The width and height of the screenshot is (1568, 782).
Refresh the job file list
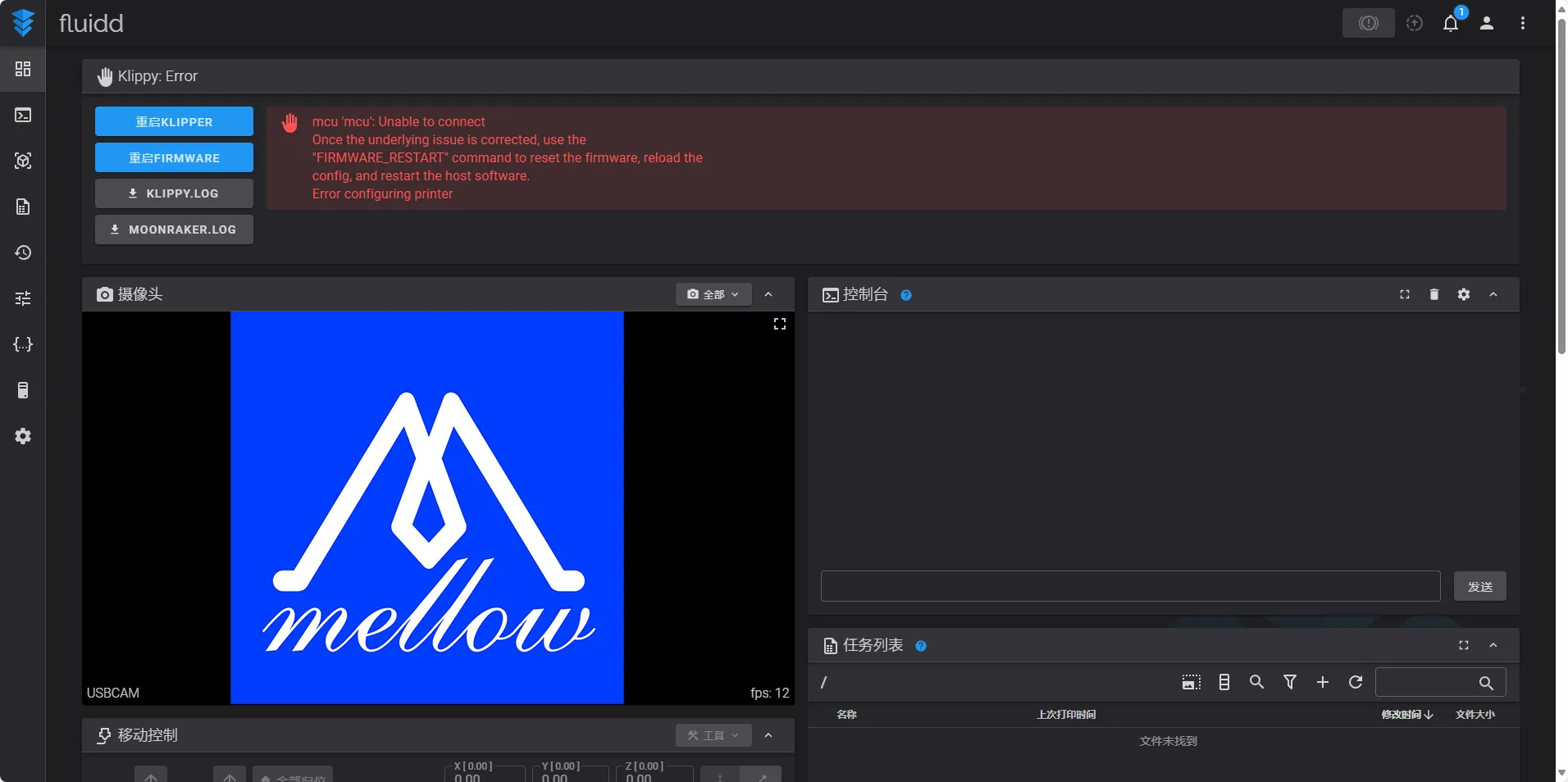coord(1356,682)
